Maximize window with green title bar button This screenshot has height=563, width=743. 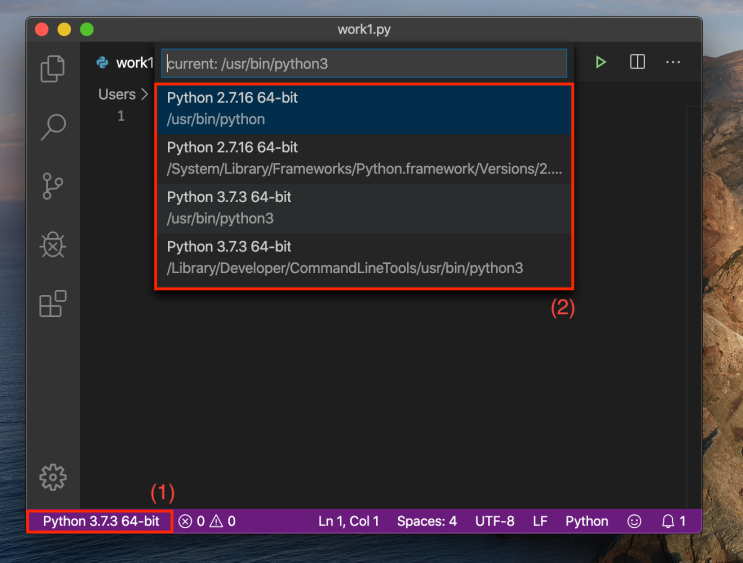(x=87, y=29)
